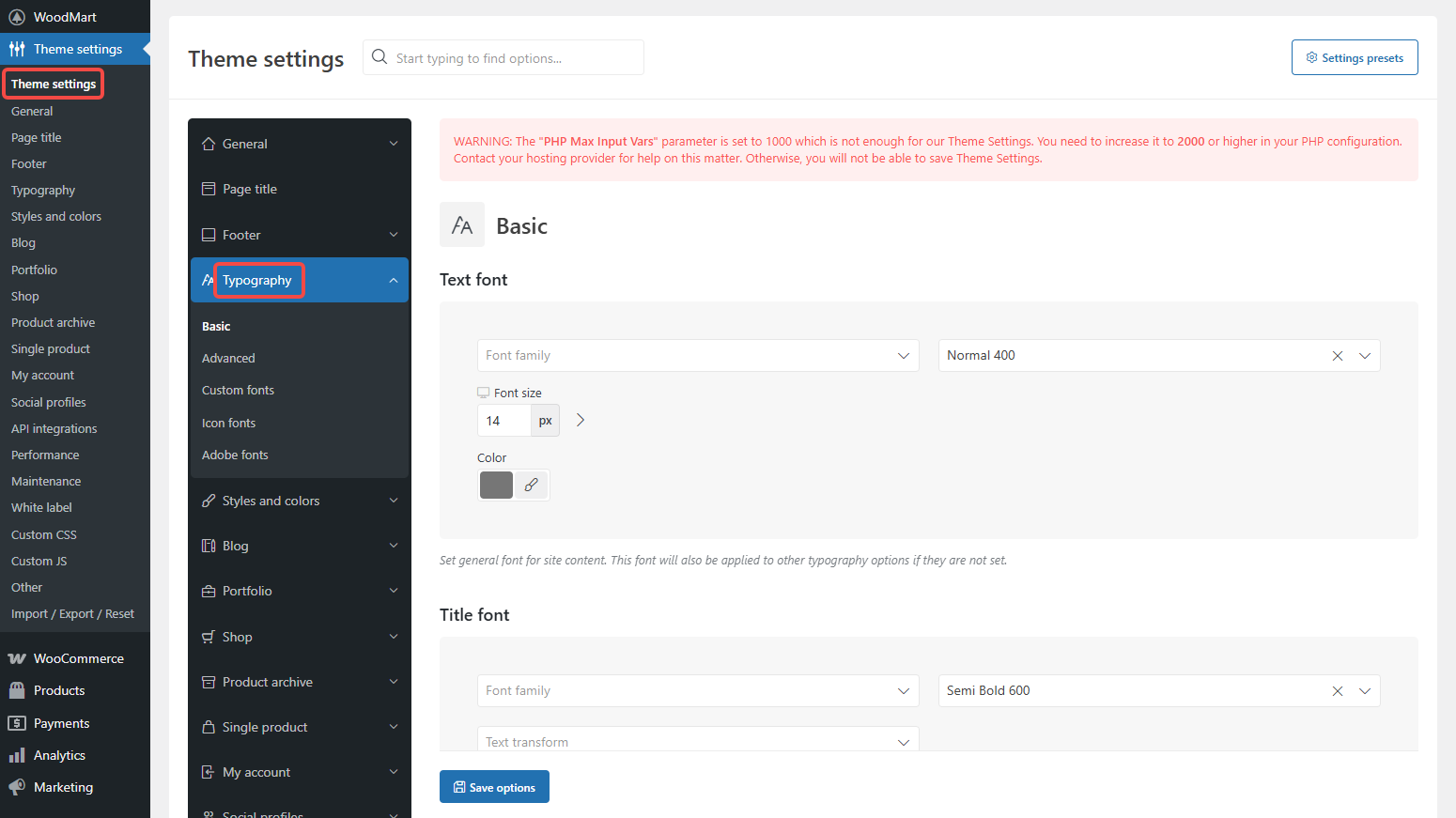Collapse the Typography section chevron
This screenshot has width=1456, height=818.
(394, 281)
